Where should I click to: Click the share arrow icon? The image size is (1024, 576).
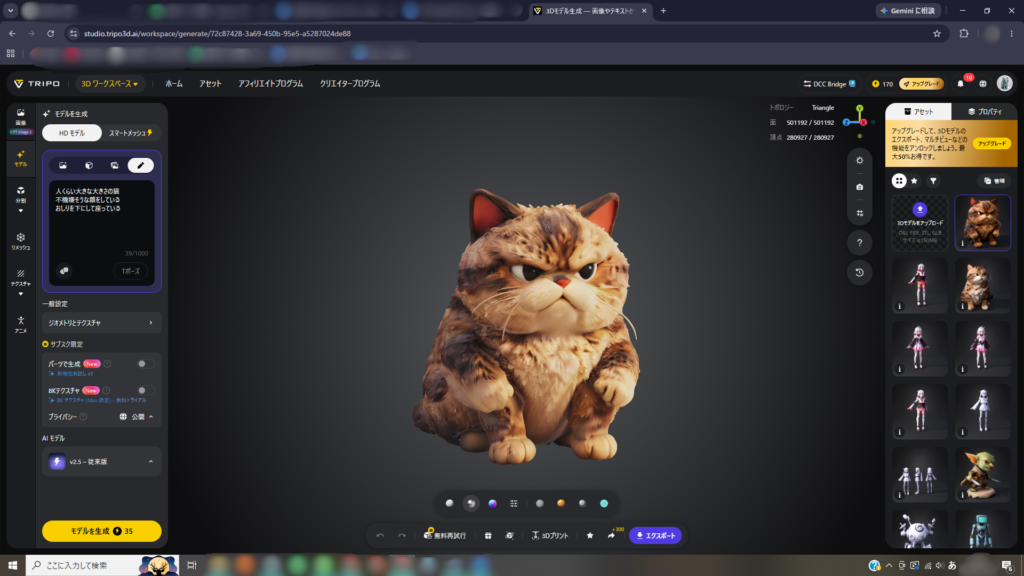tap(611, 536)
